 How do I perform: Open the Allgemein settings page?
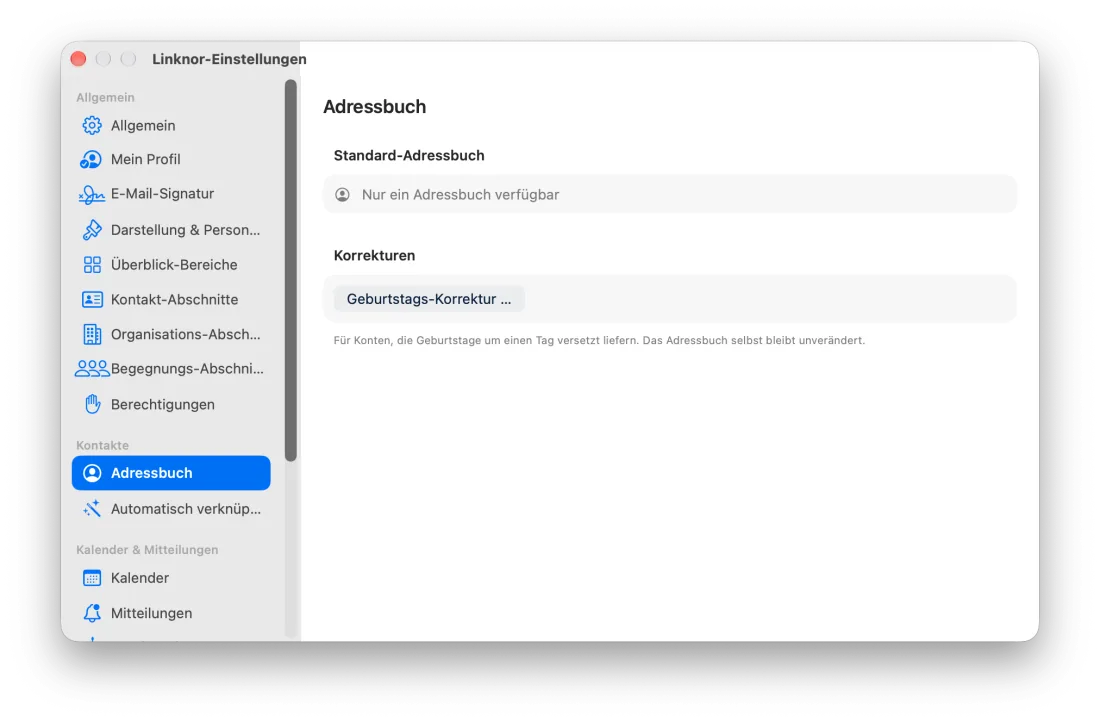click(171, 126)
